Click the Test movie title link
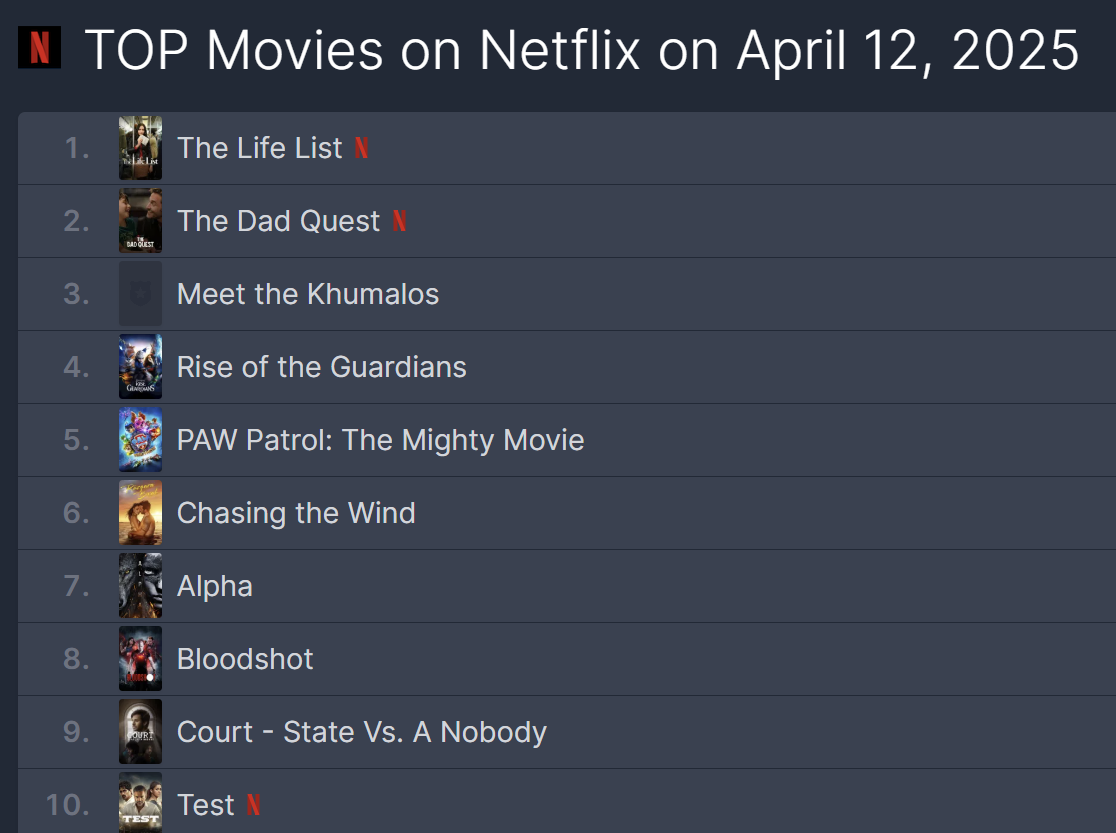1116x833 pixels. point(206,805)
